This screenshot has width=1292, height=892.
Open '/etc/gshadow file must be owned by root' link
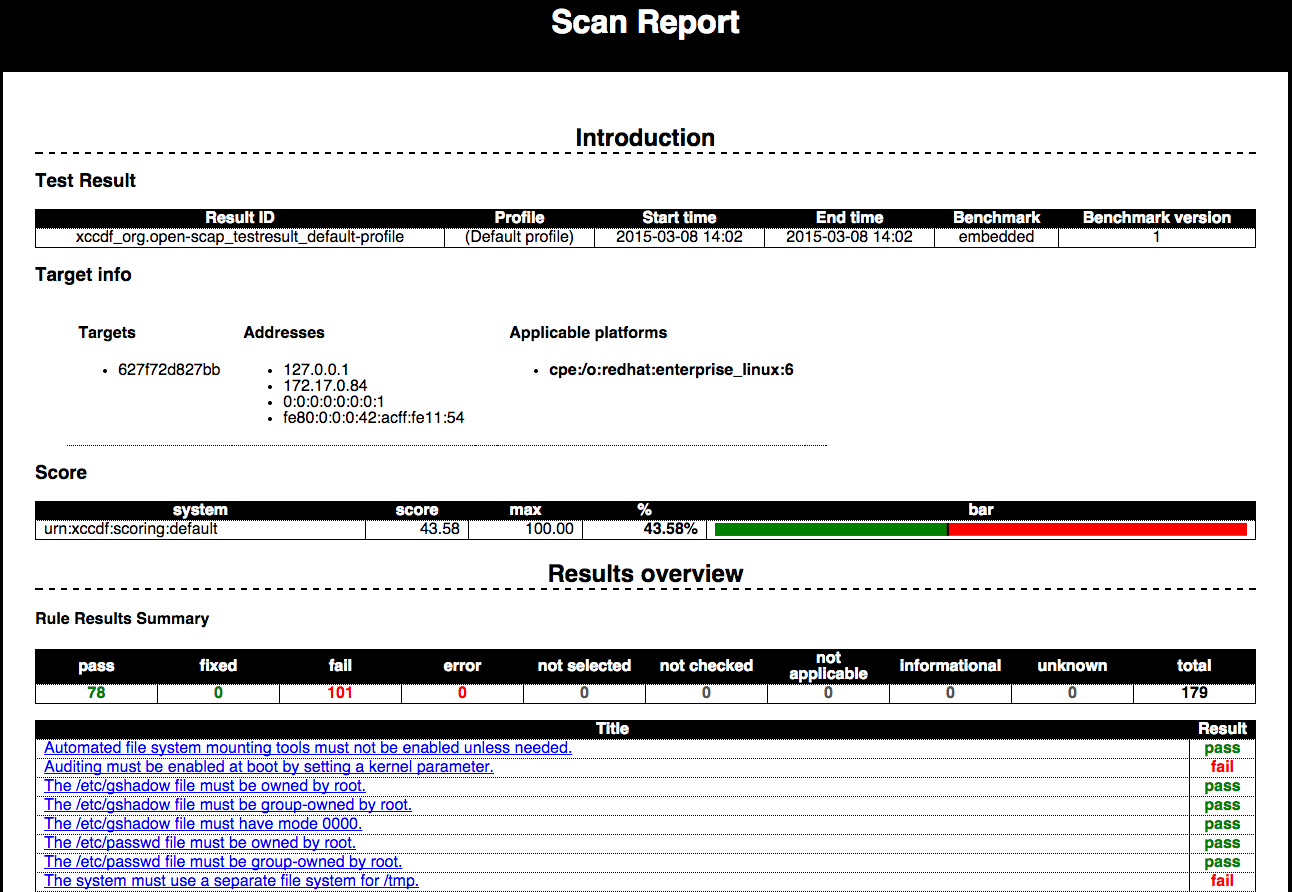coord(205,786)
